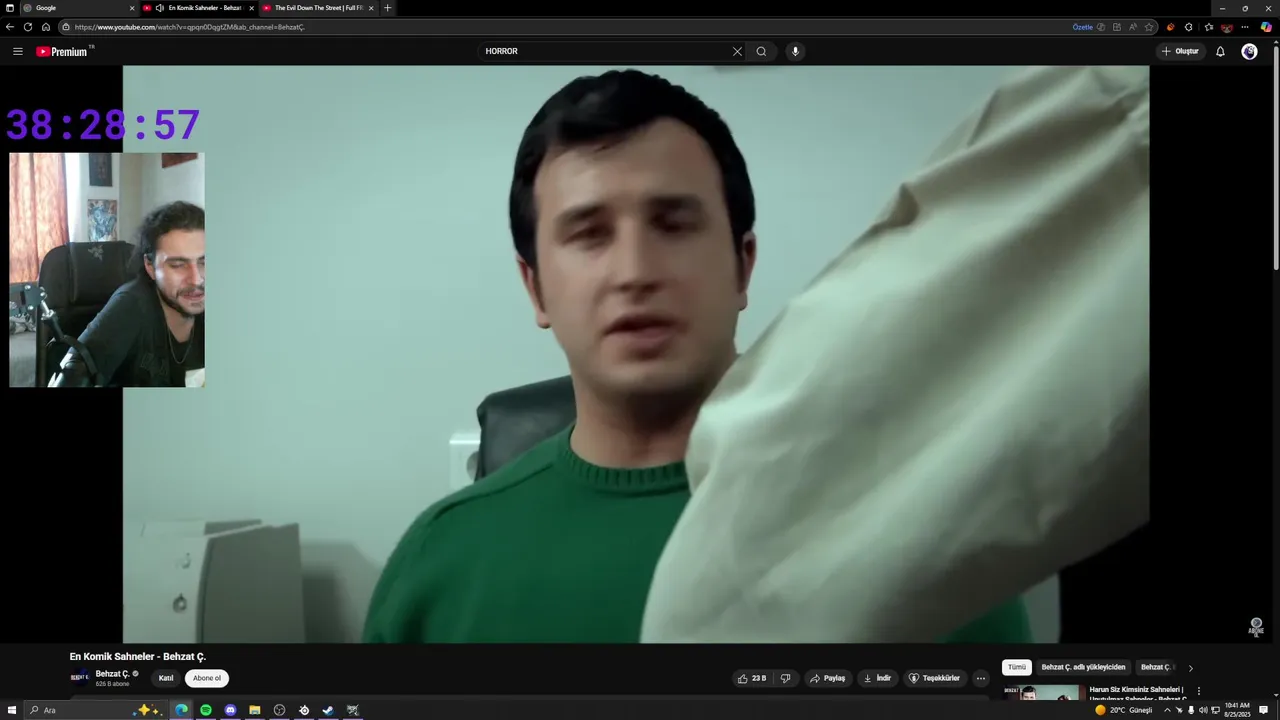
Task: Click the YouTube search magnifier button
Action: 761,51
